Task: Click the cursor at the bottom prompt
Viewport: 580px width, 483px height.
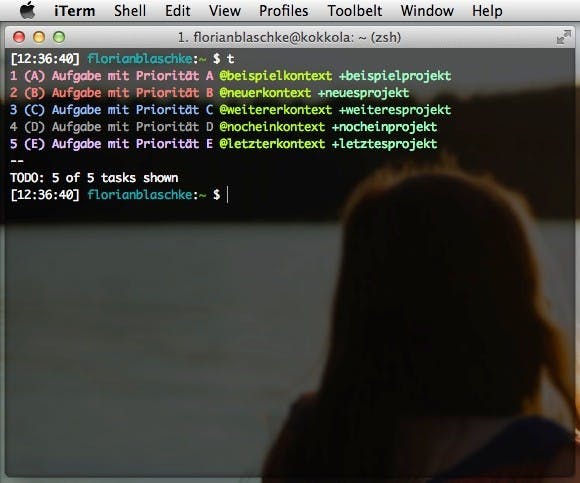Action: coord(227,195)
